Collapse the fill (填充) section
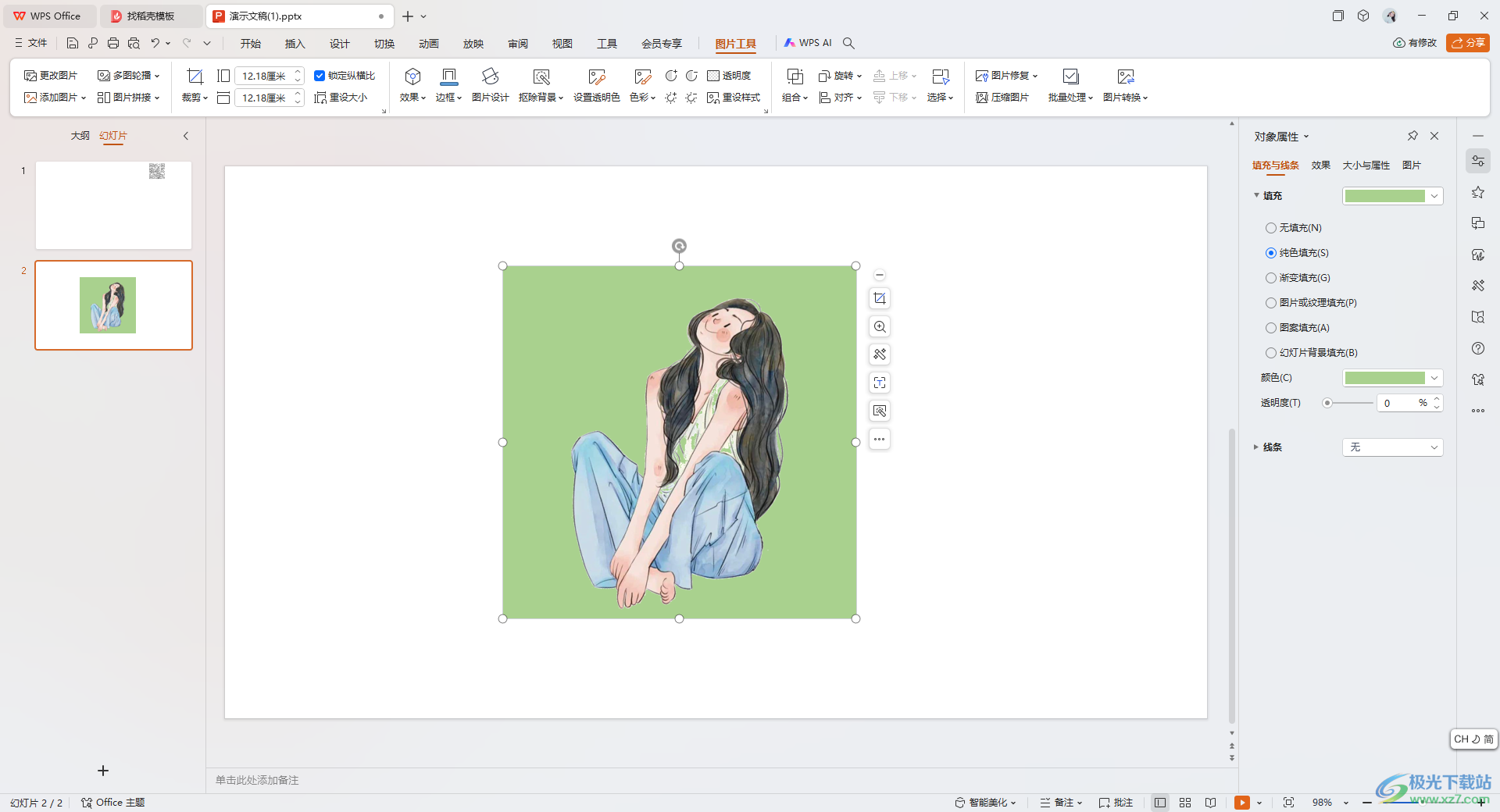This screenshot has height=812, width=1500. (x=1256, y=195)
